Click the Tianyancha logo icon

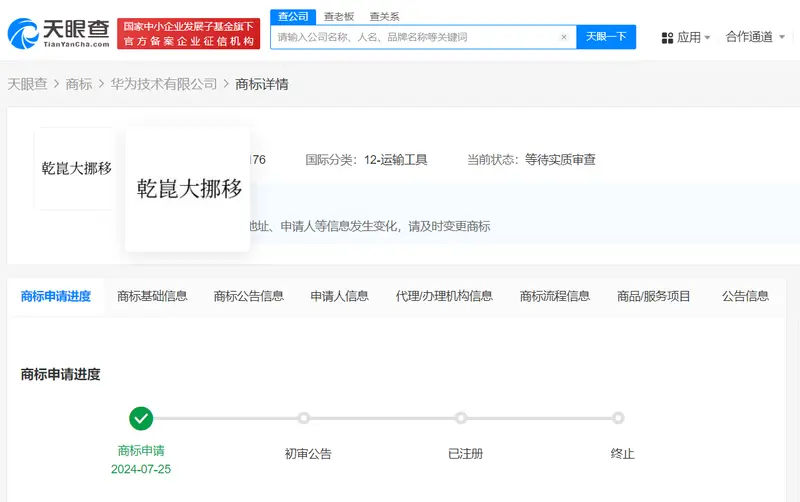click(23, 34)
